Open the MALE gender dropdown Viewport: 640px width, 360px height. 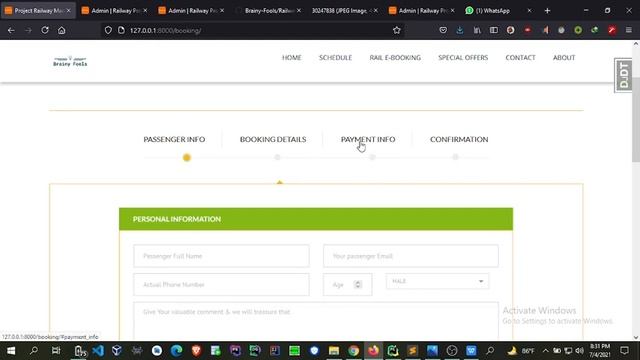437,281
